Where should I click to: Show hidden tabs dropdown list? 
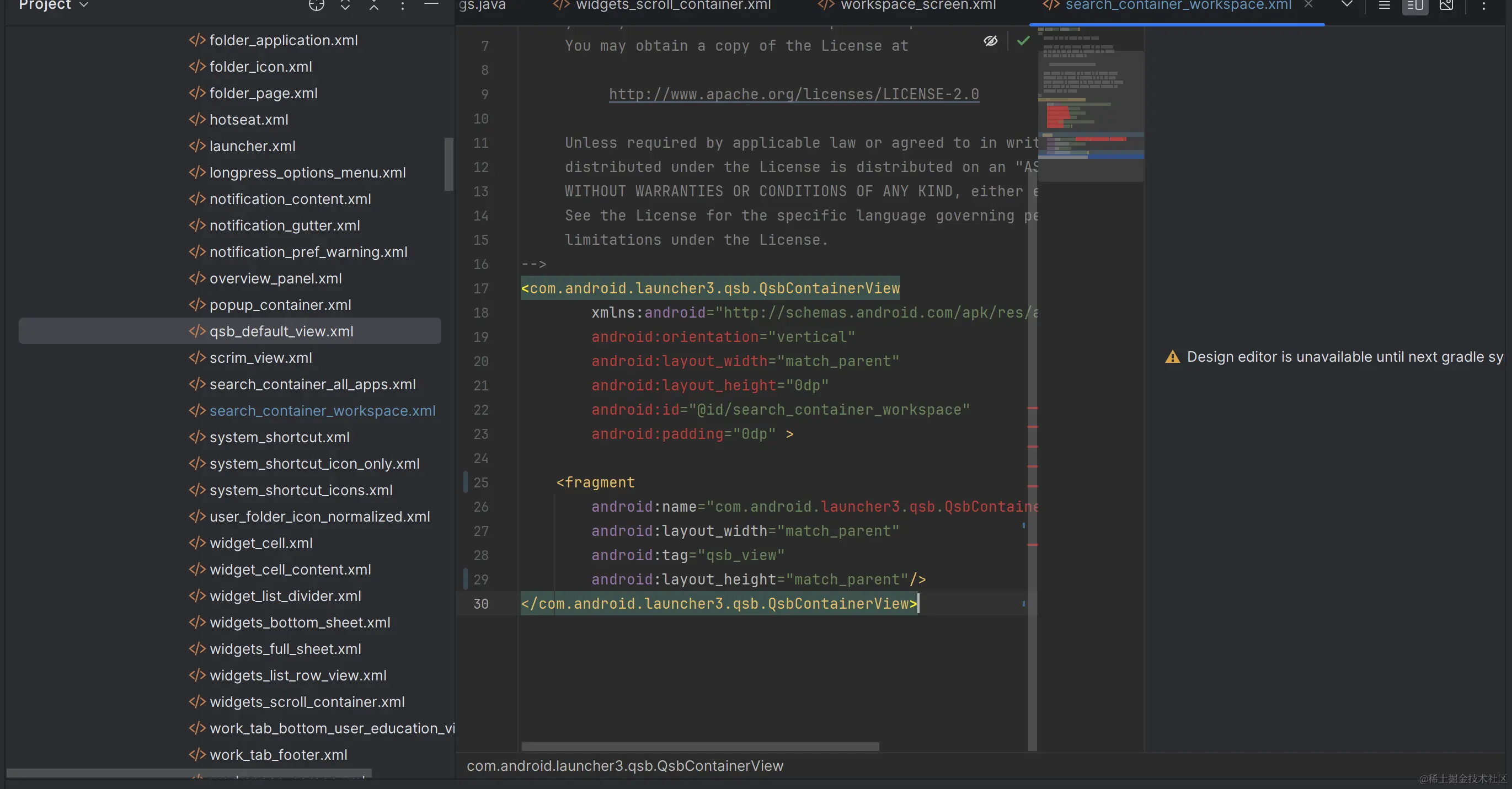click(1347, 5)
